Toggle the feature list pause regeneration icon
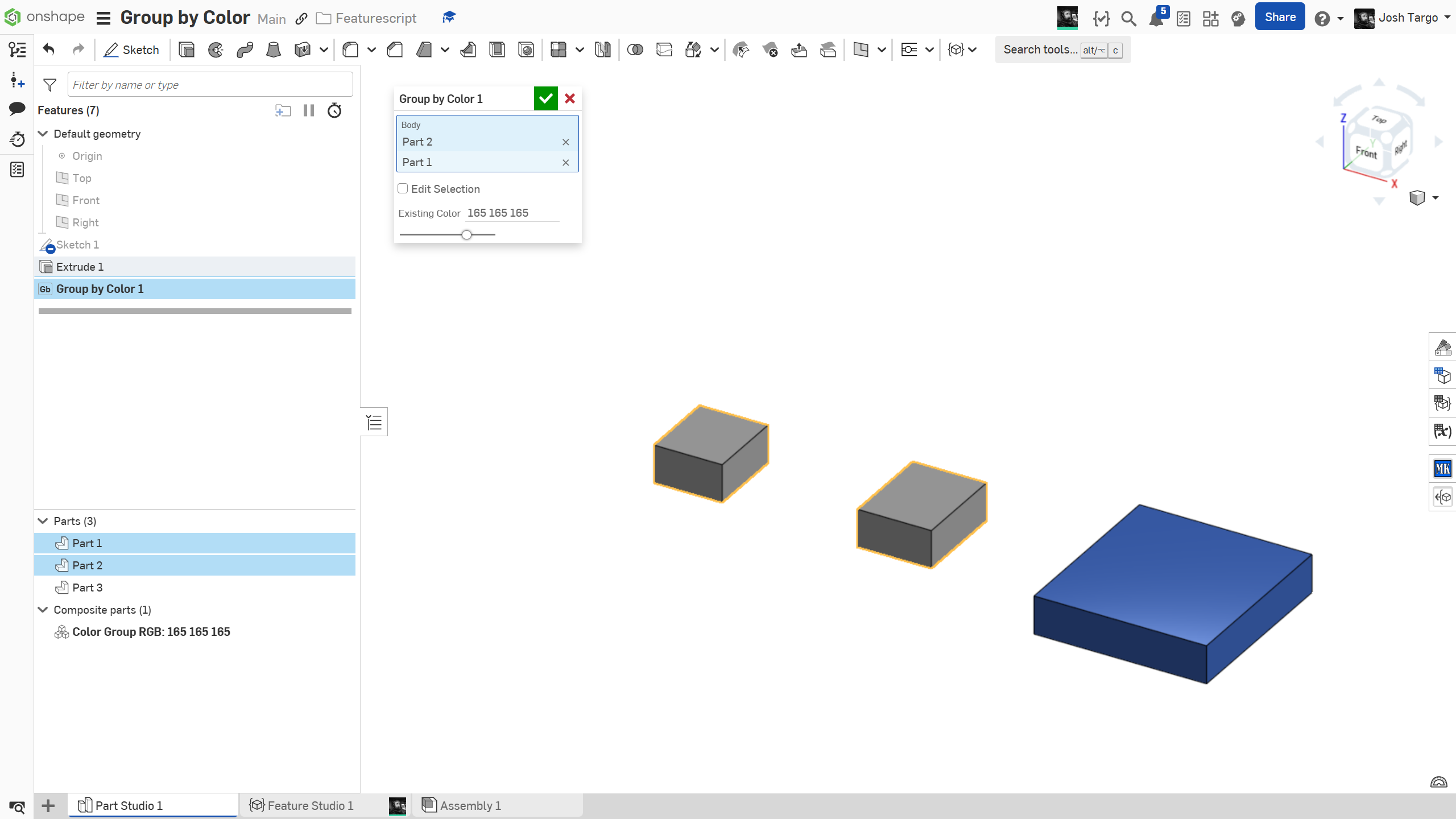The width and height of the screenshot is (1456, 819). (x=309, y=110)
